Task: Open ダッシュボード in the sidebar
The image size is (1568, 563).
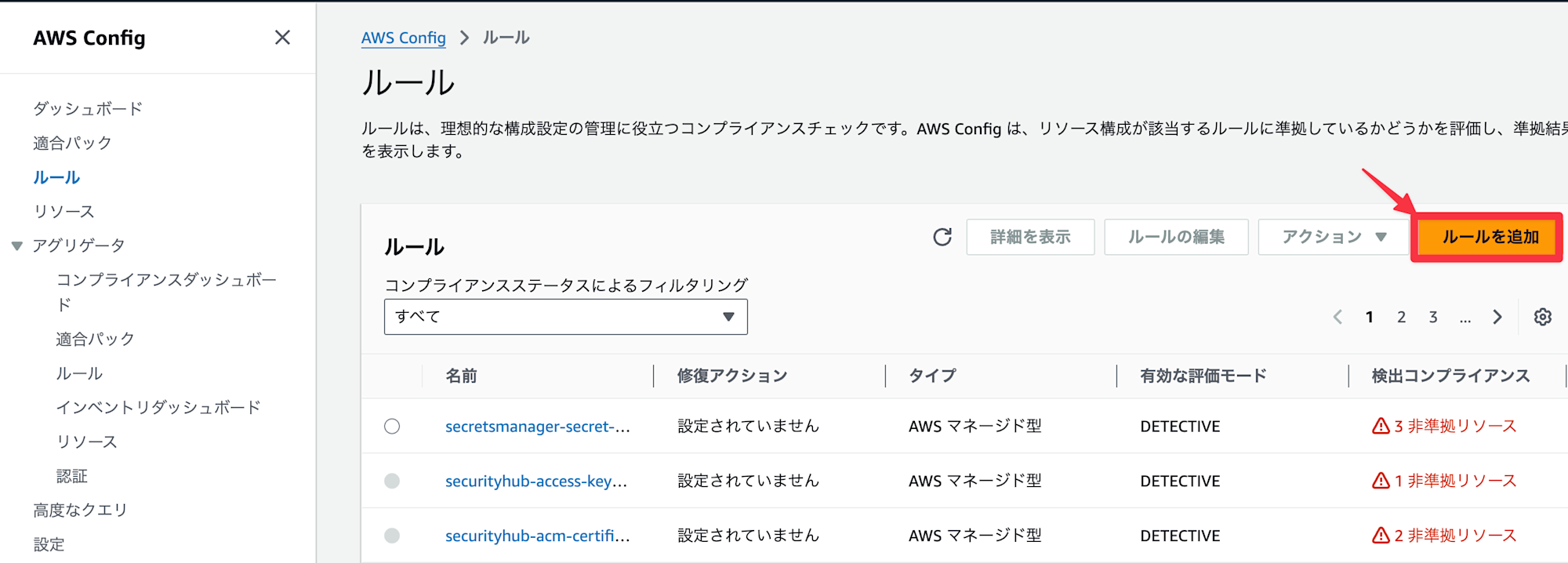Action: [88, 109]
